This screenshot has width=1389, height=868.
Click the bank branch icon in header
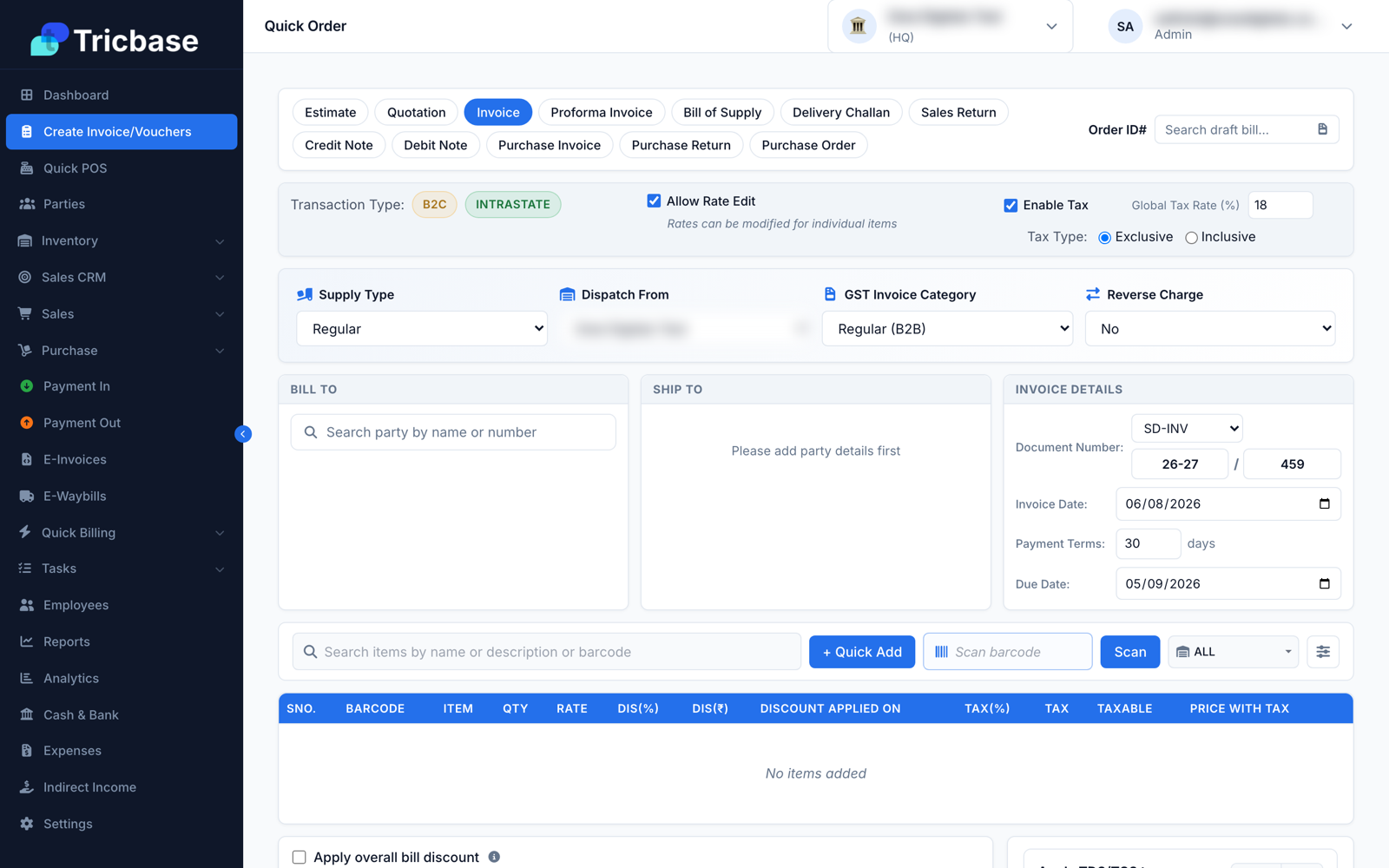859,26
